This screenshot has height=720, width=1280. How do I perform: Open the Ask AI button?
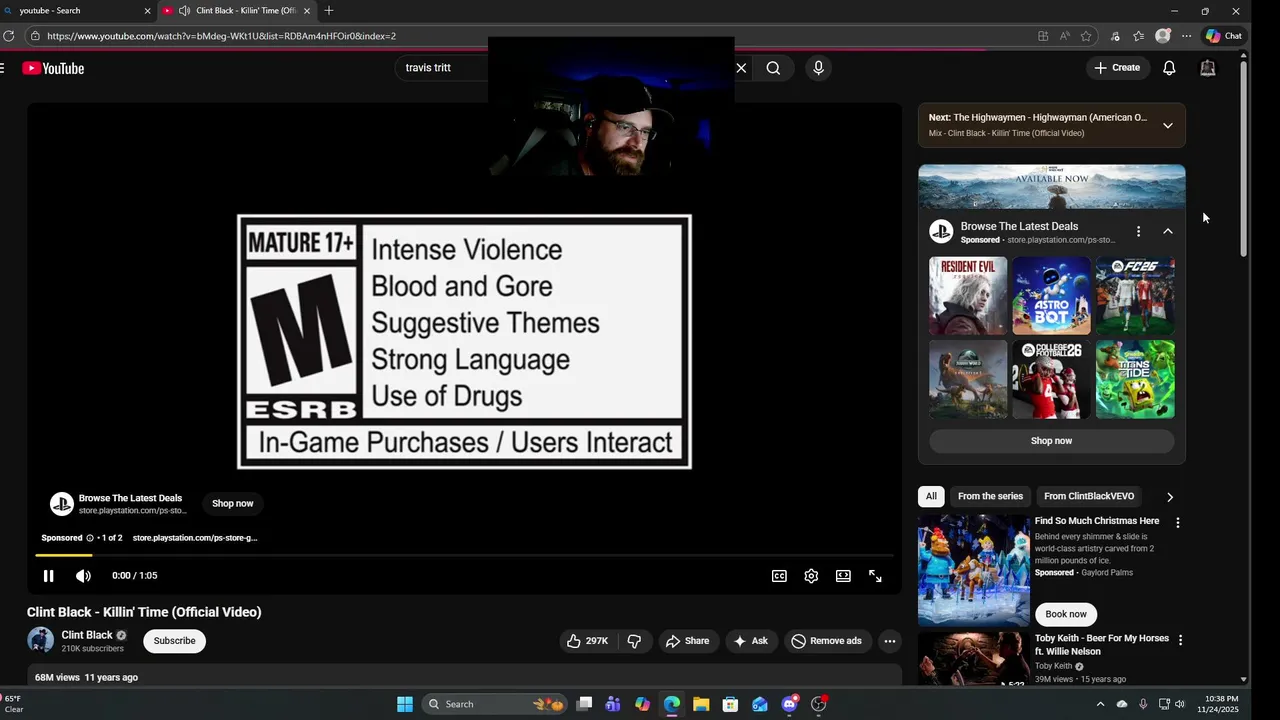(751, 641)
